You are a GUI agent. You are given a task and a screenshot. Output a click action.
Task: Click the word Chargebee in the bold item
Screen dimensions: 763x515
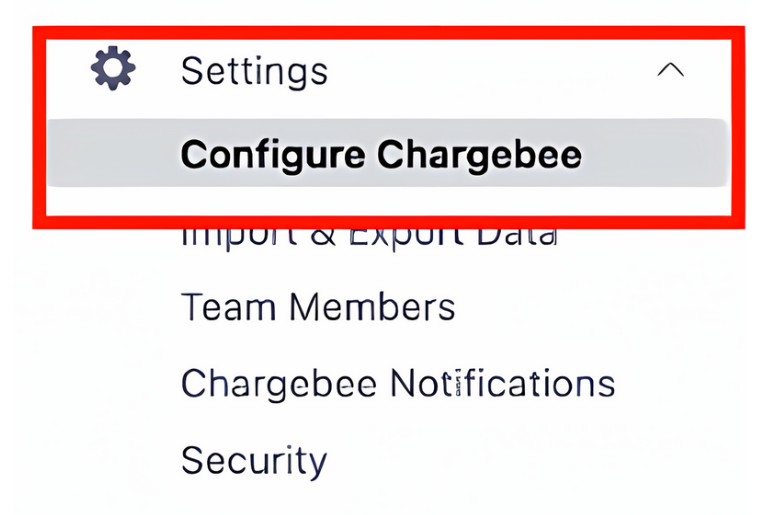pos(479,156)
